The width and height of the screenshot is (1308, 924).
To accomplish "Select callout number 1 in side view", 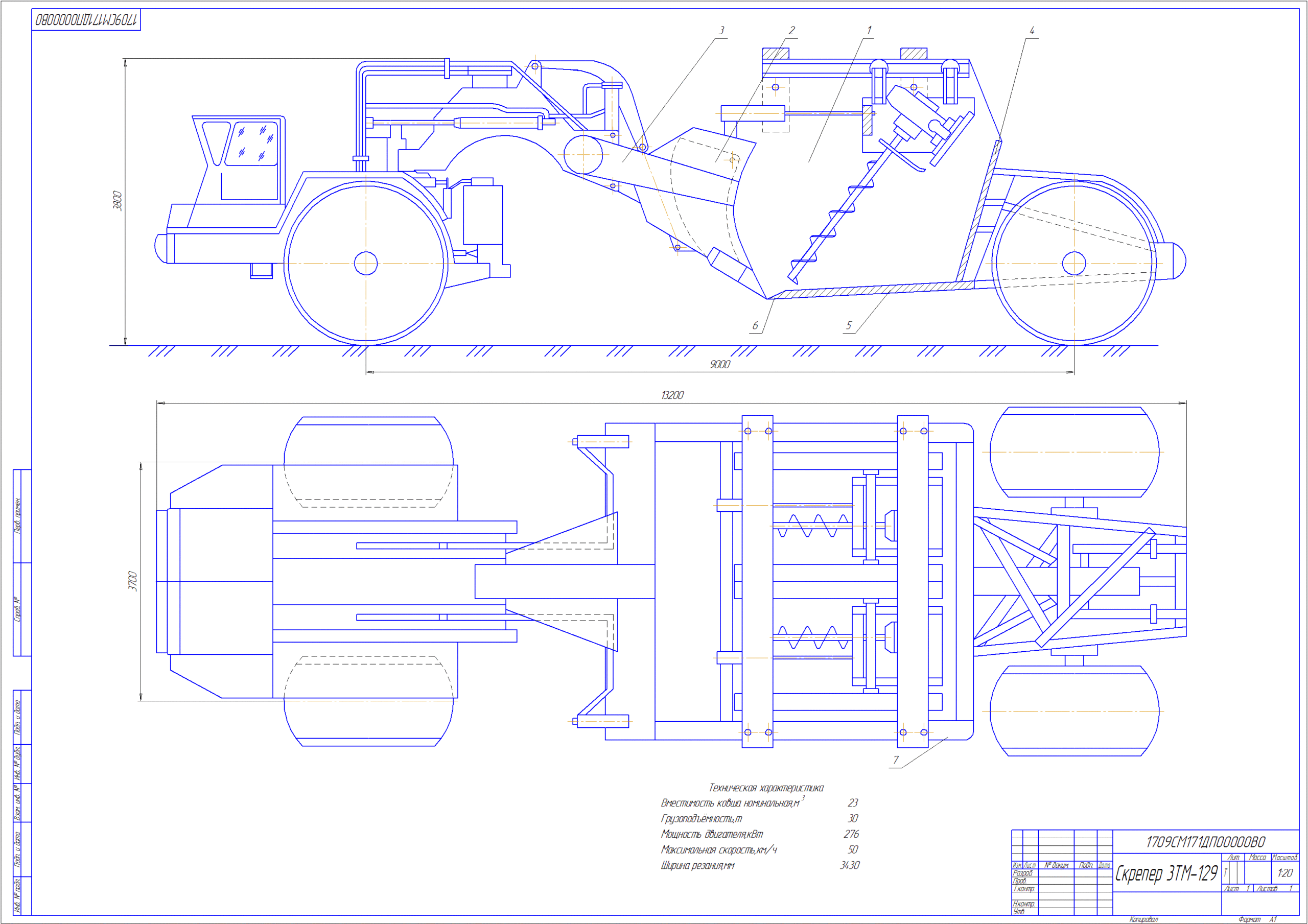I will pos(869,30).
